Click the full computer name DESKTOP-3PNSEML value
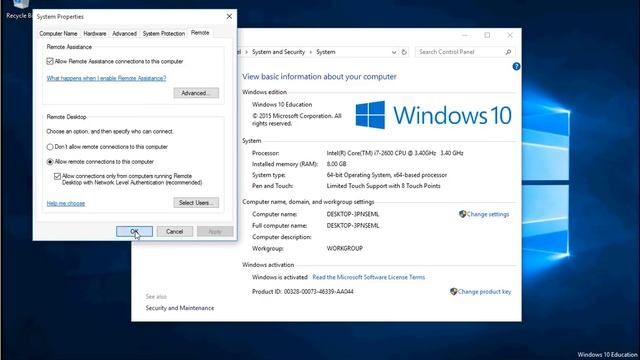640x360 pixels. [x=353, y=226]
